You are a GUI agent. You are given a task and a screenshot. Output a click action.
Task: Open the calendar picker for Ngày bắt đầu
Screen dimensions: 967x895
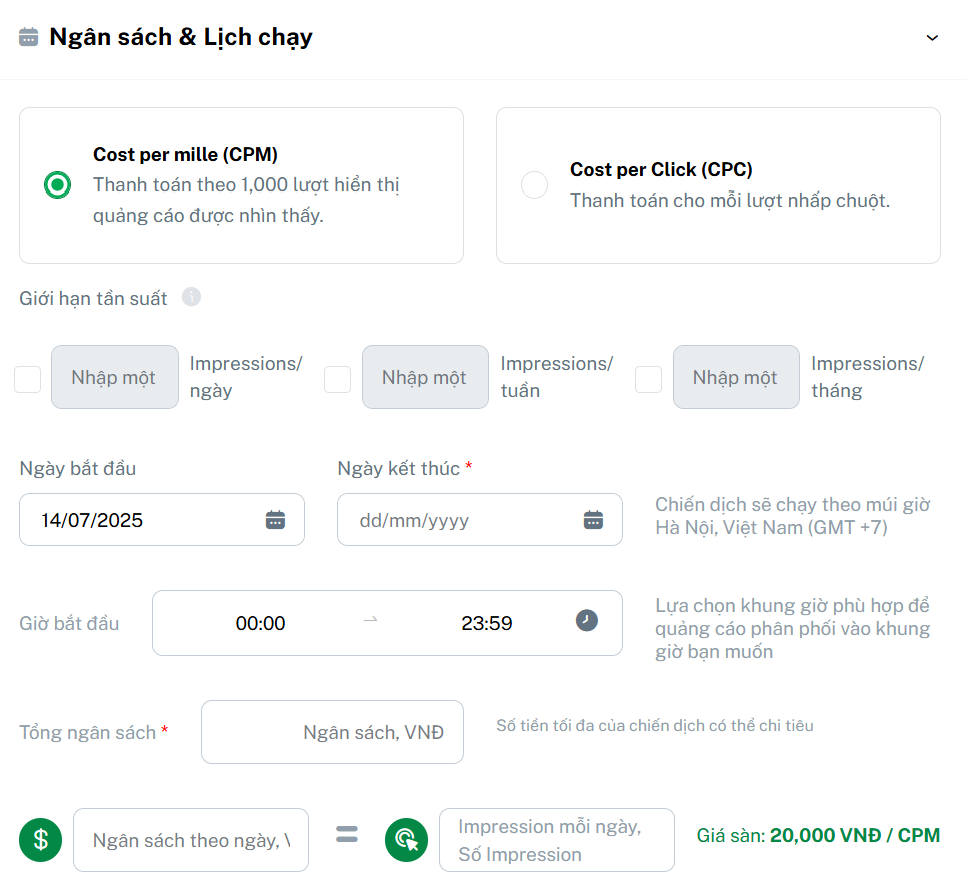275,519
